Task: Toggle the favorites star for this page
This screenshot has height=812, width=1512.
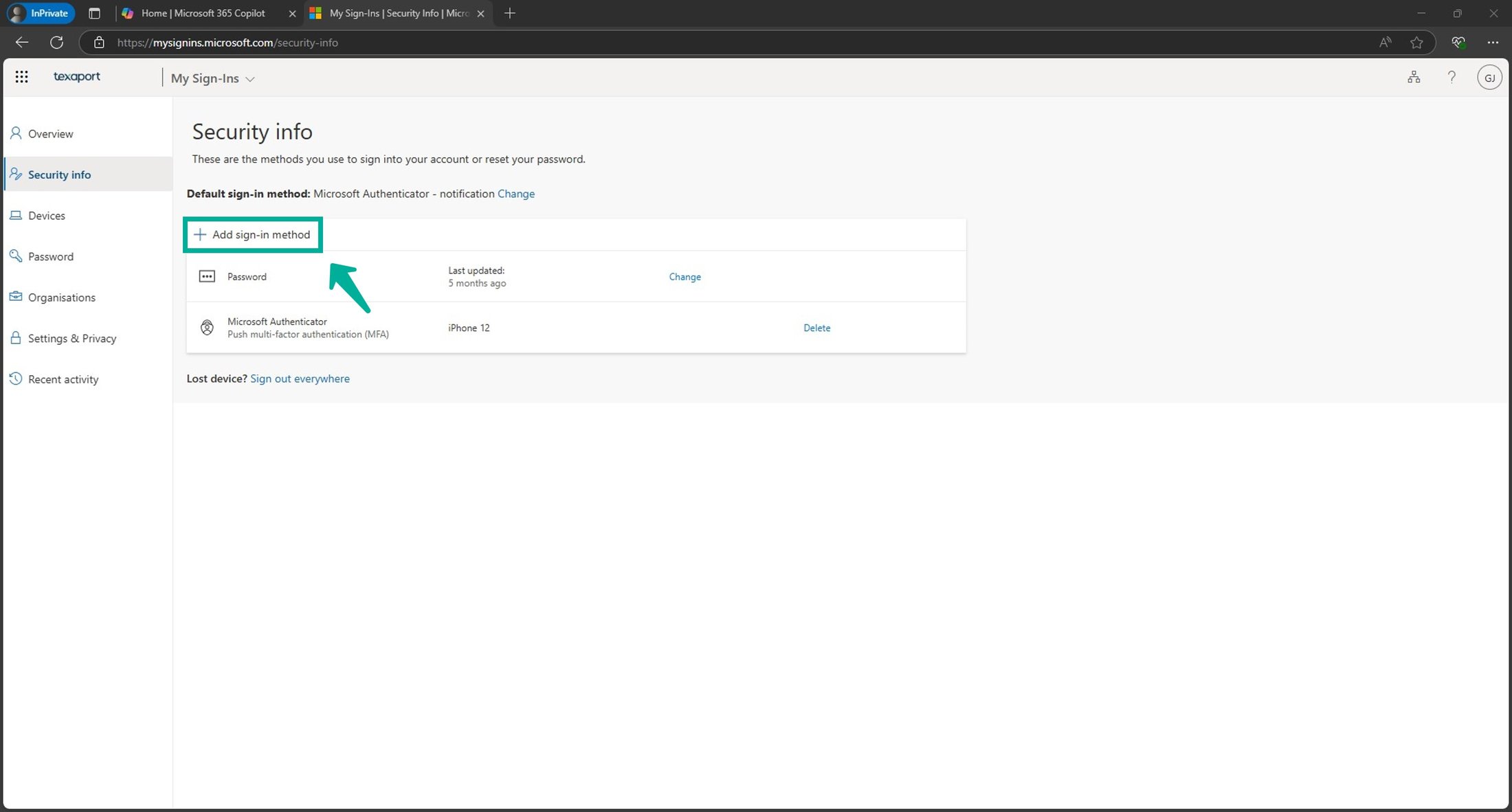Action: pos(1416,42)
